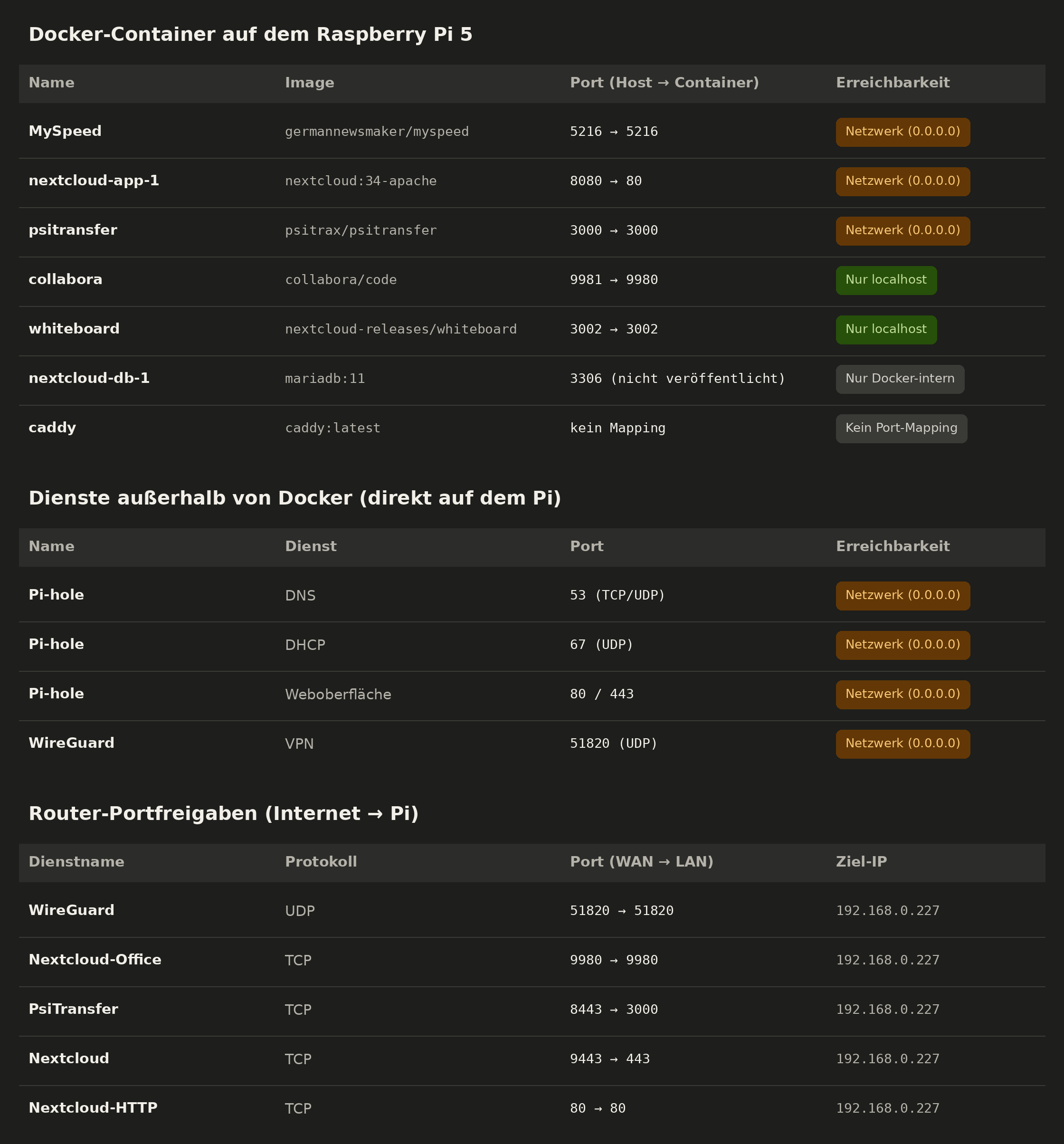Click the Weboberfläche service cell
1064x1144 pixels.
coord(338,695)
